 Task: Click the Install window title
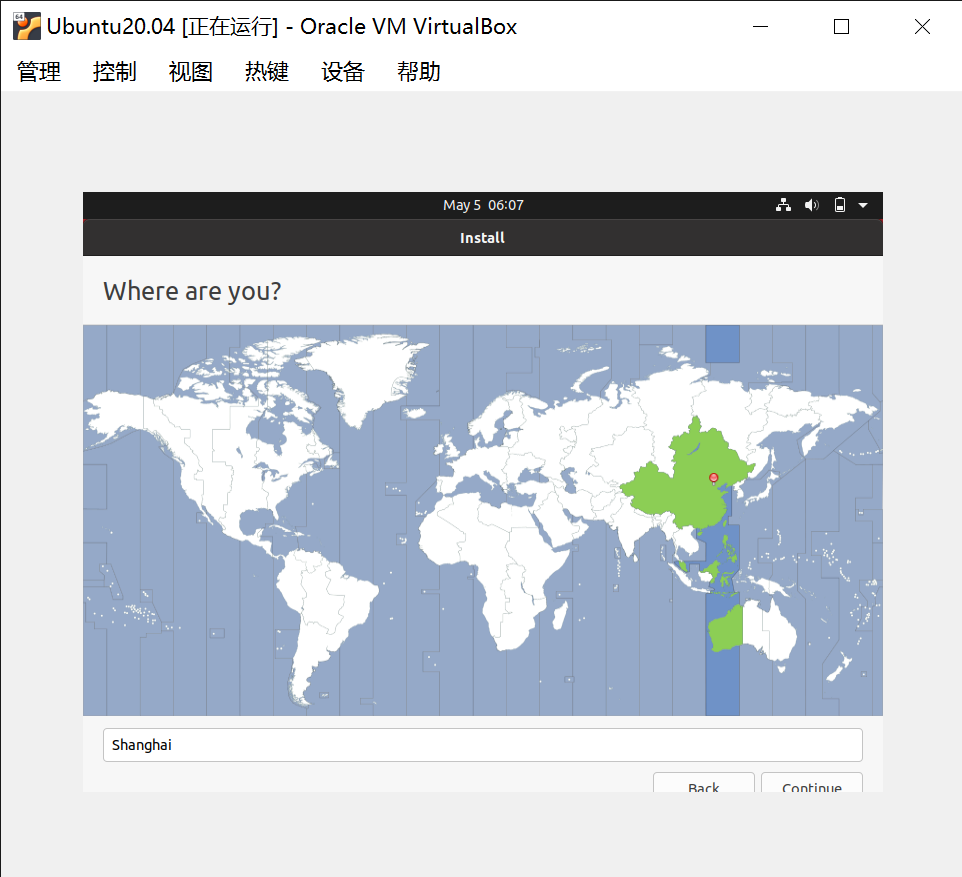pyautogui.click(x=483, y=238)
